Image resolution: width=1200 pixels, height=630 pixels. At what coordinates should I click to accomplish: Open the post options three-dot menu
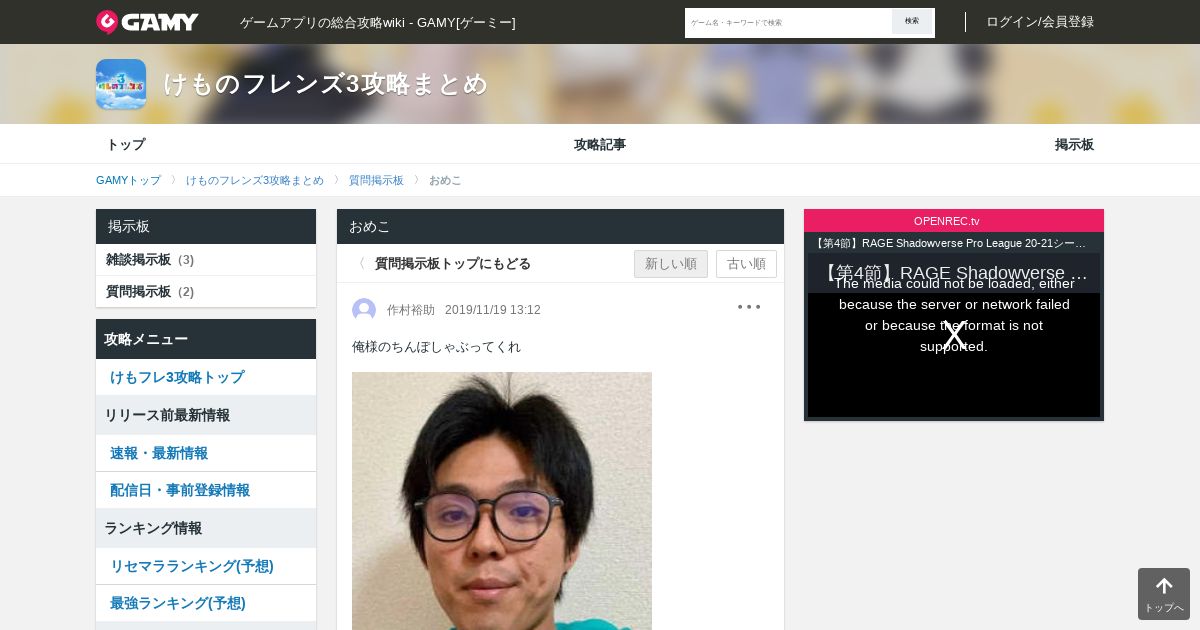click(749, 307)
